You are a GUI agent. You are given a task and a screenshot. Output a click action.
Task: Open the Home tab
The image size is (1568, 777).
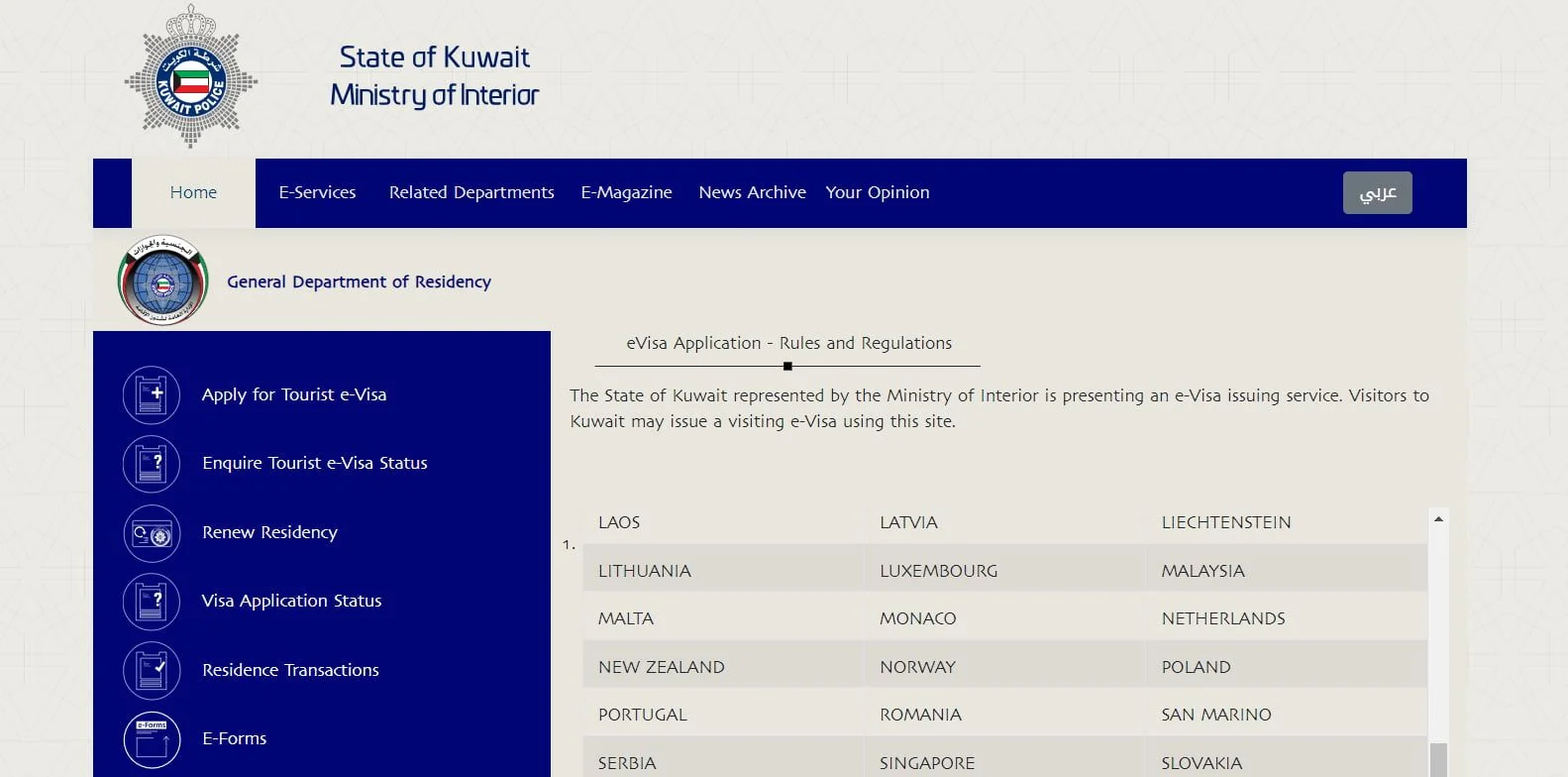click(x=193, y=192)
